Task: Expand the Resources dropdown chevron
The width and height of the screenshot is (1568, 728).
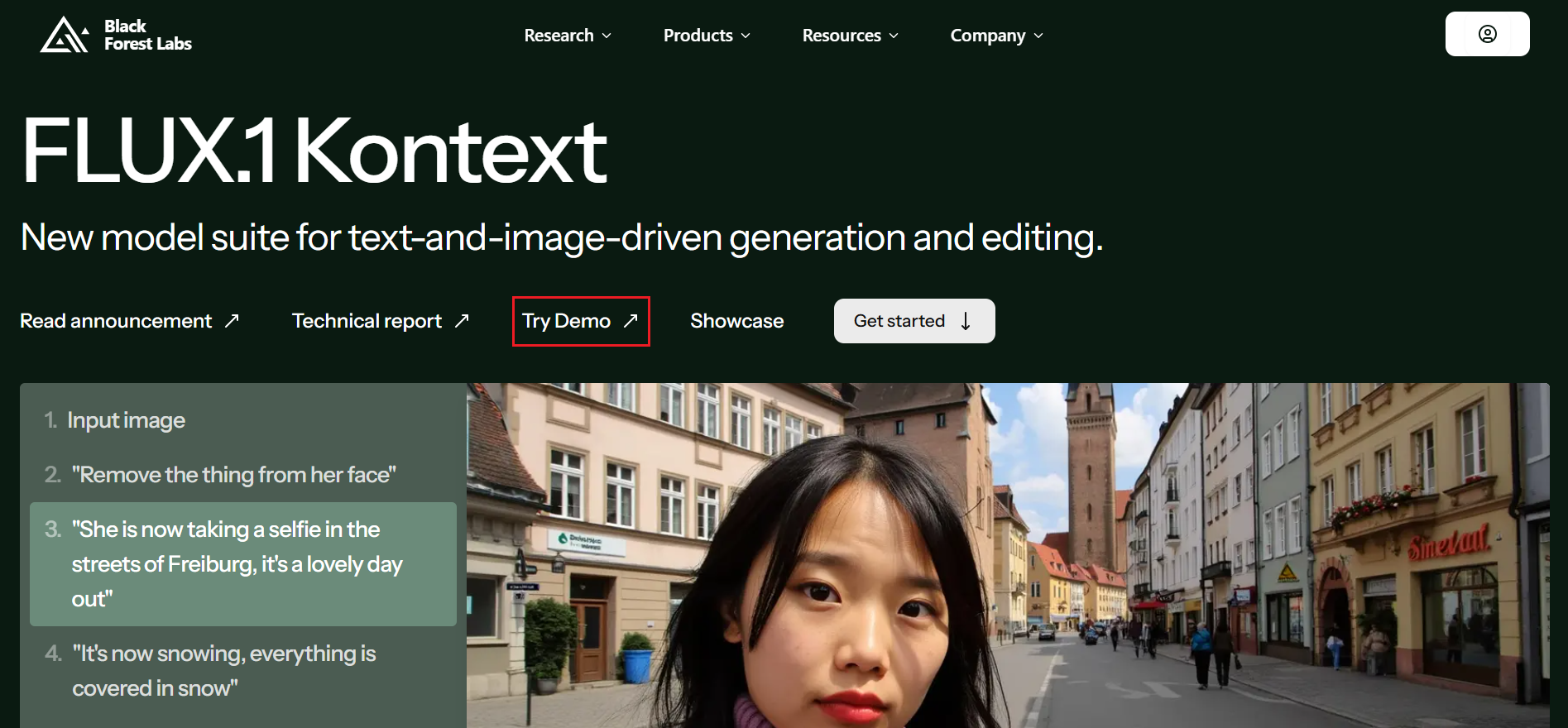Action: click(894, 36)
